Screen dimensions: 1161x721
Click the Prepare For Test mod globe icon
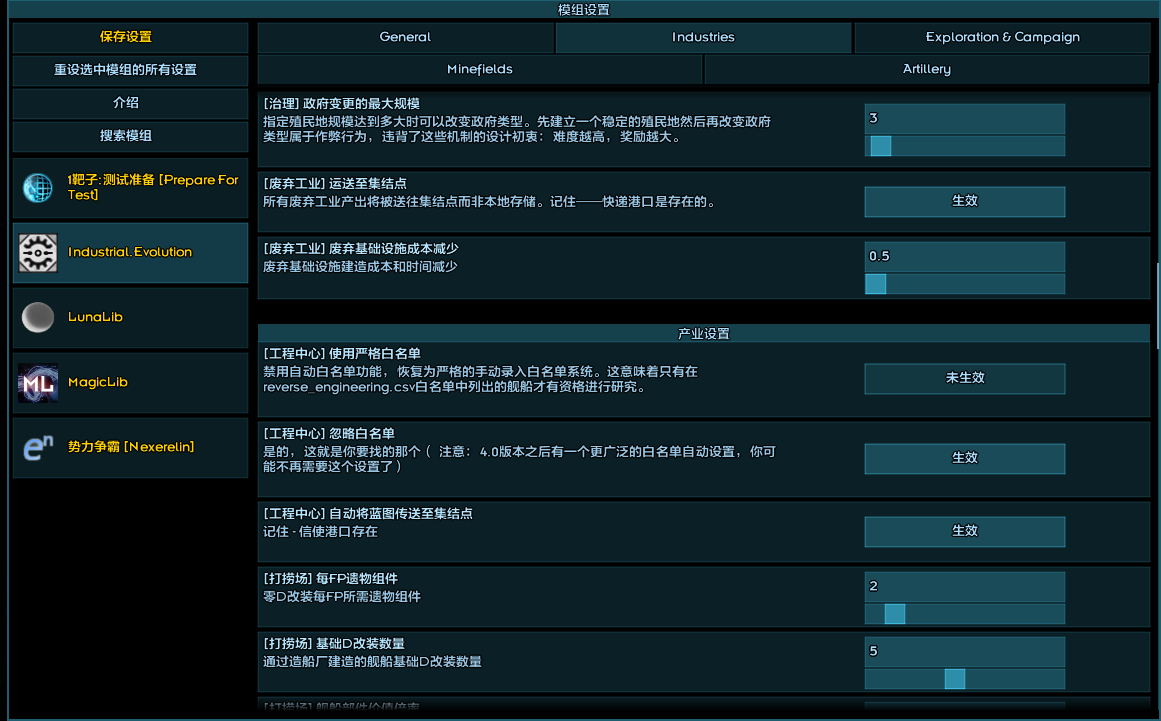click(38, 187)
